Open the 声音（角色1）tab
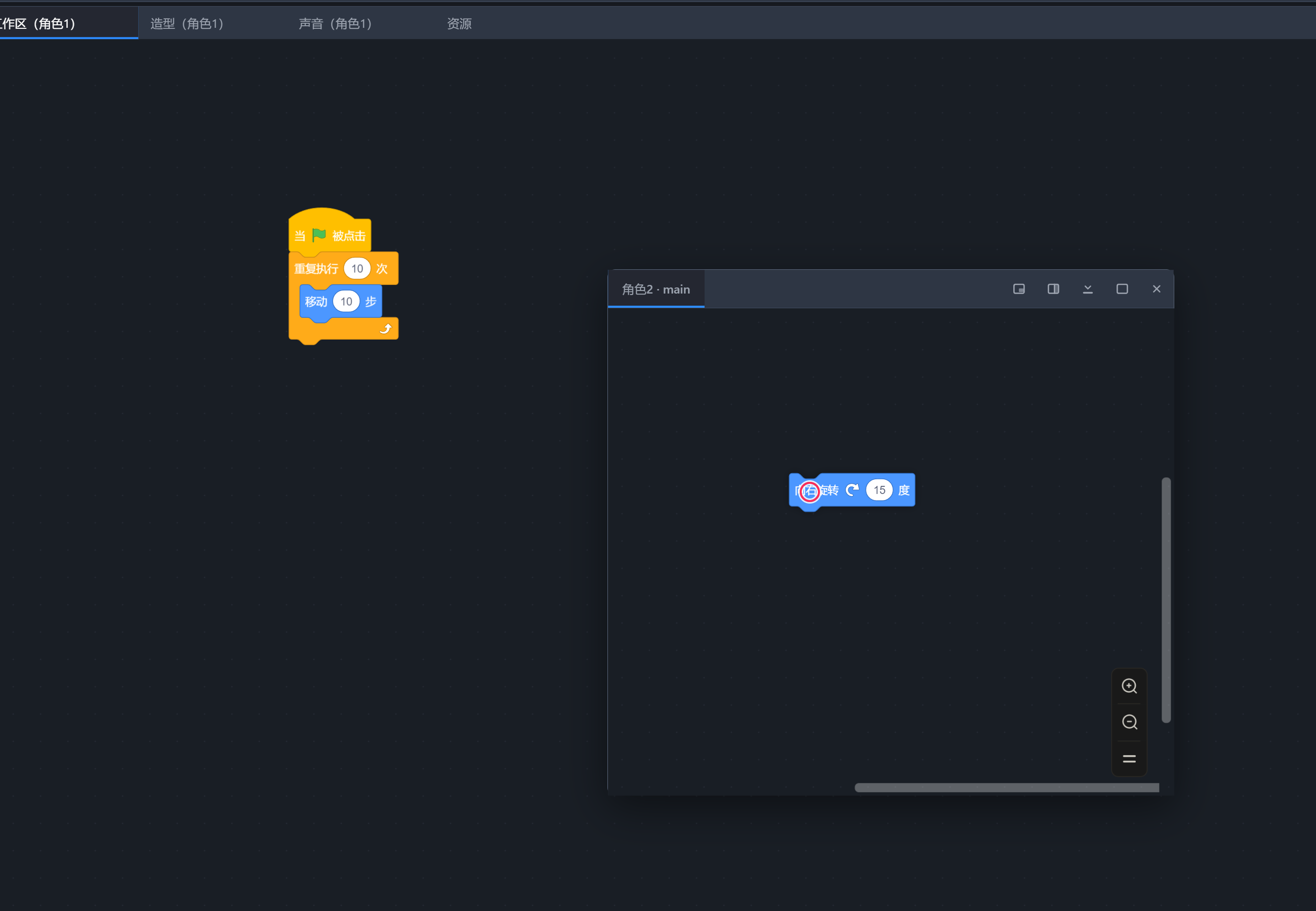 click(x=336, y=23)
